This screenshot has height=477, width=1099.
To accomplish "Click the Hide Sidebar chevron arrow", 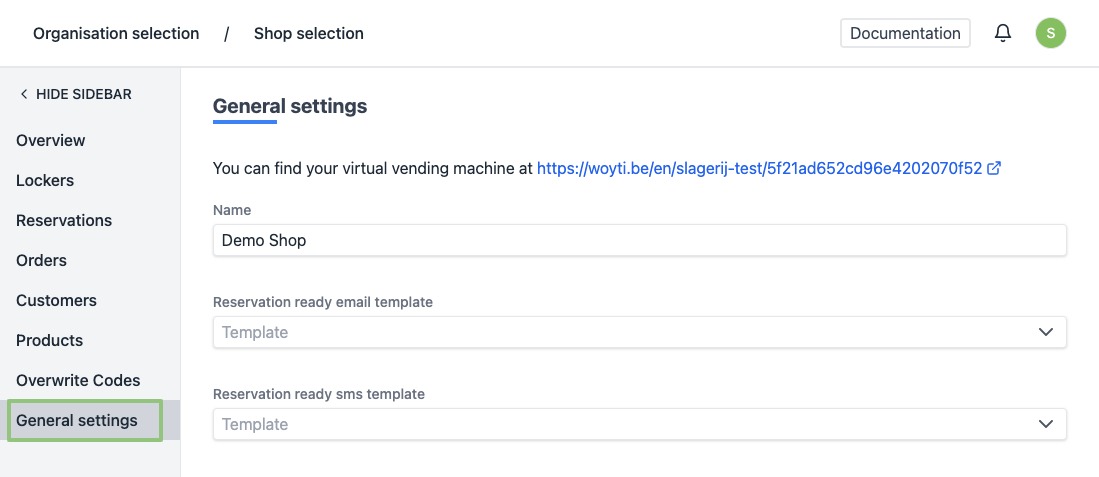I will 24,94.
